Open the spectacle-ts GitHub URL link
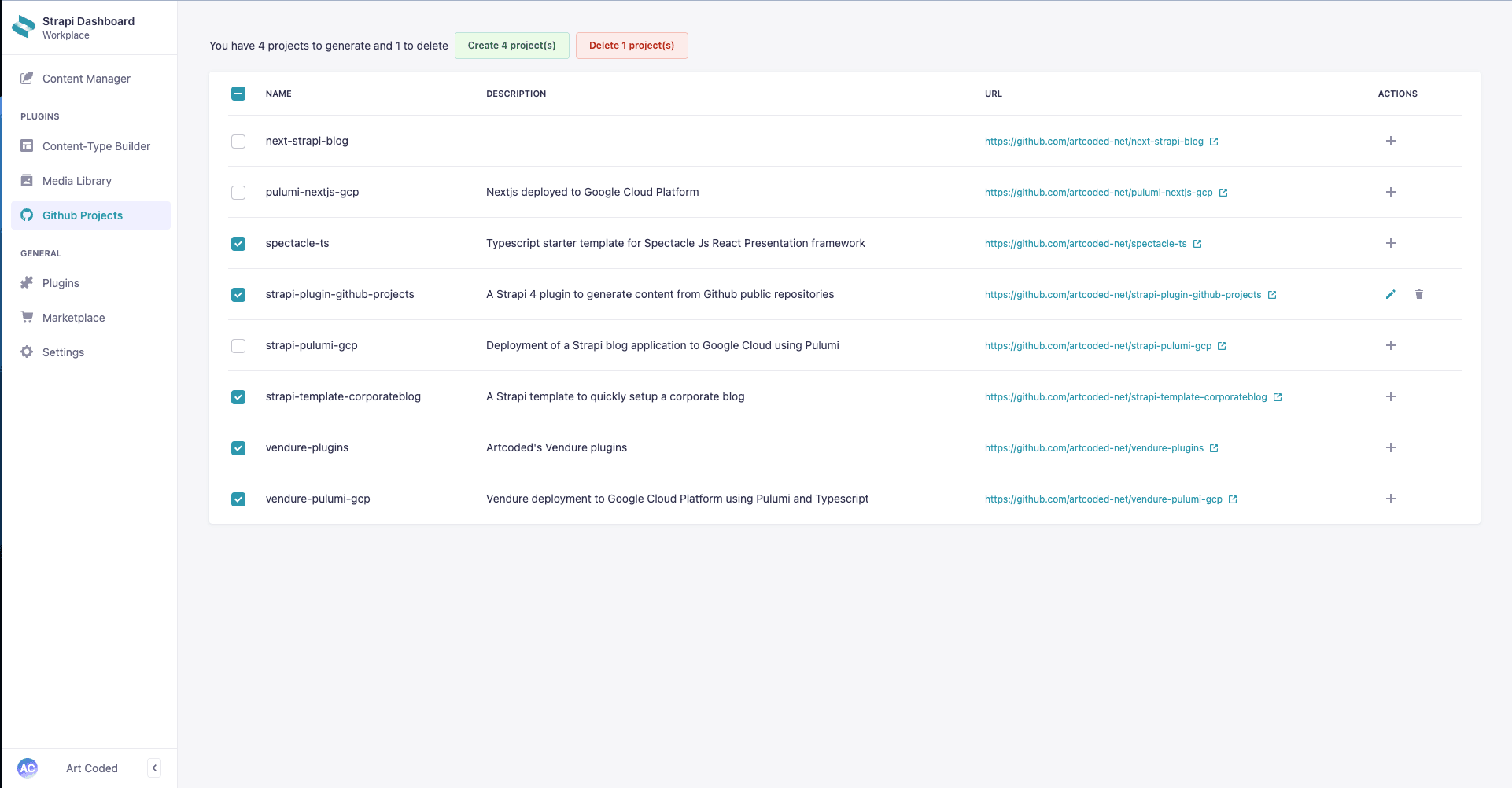This screenshot has height=788, width=1512. (1086, 244)
